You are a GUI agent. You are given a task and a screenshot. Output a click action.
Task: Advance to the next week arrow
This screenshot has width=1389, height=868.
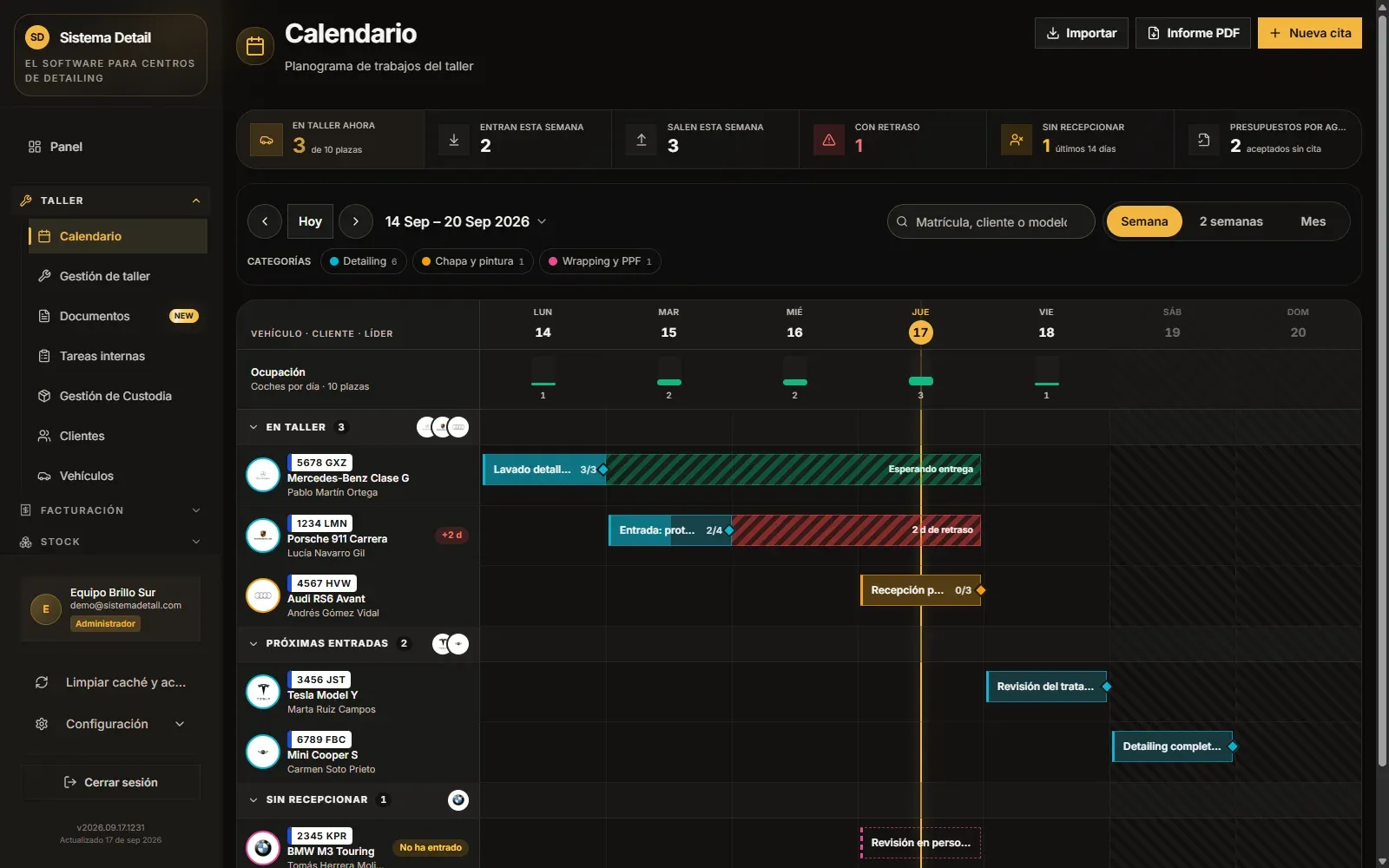[356, 221]
